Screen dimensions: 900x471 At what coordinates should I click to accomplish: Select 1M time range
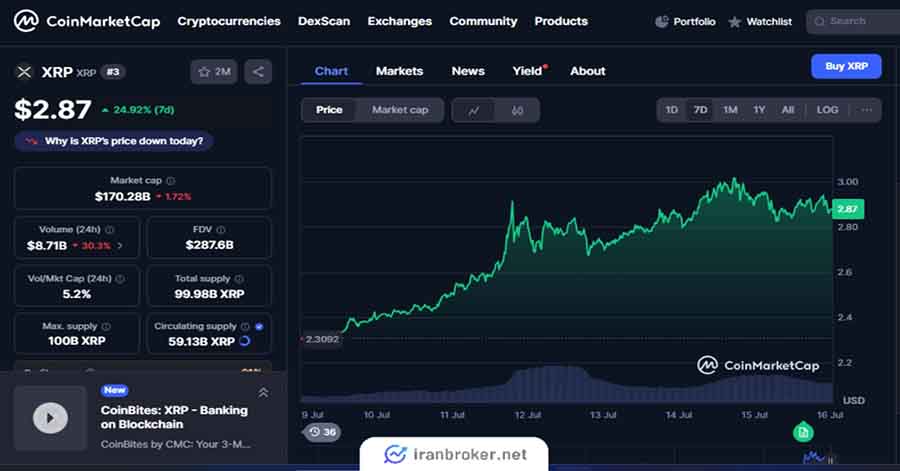point(730,110)
